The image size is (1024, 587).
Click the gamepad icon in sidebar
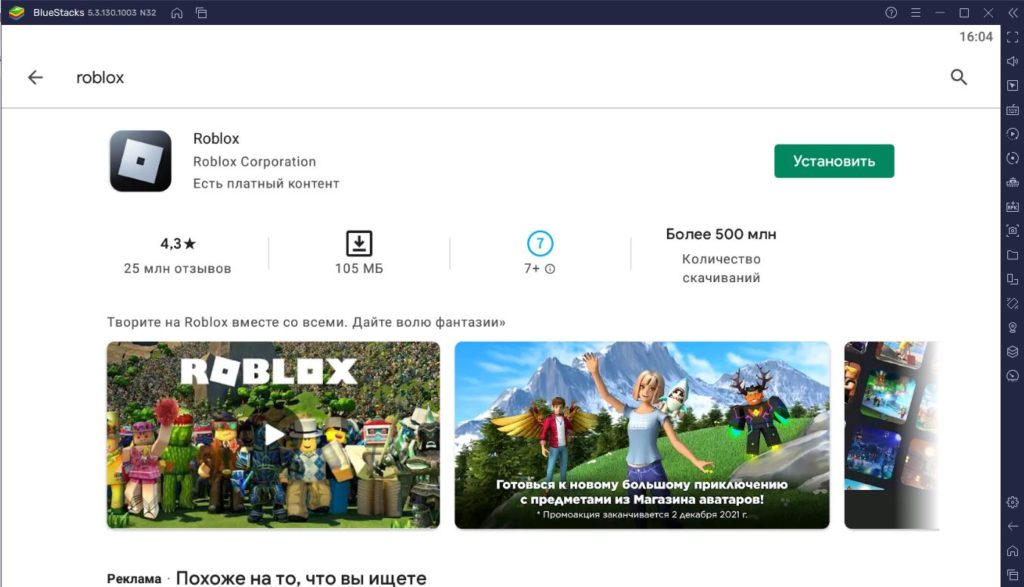(x=1012, y=182)
